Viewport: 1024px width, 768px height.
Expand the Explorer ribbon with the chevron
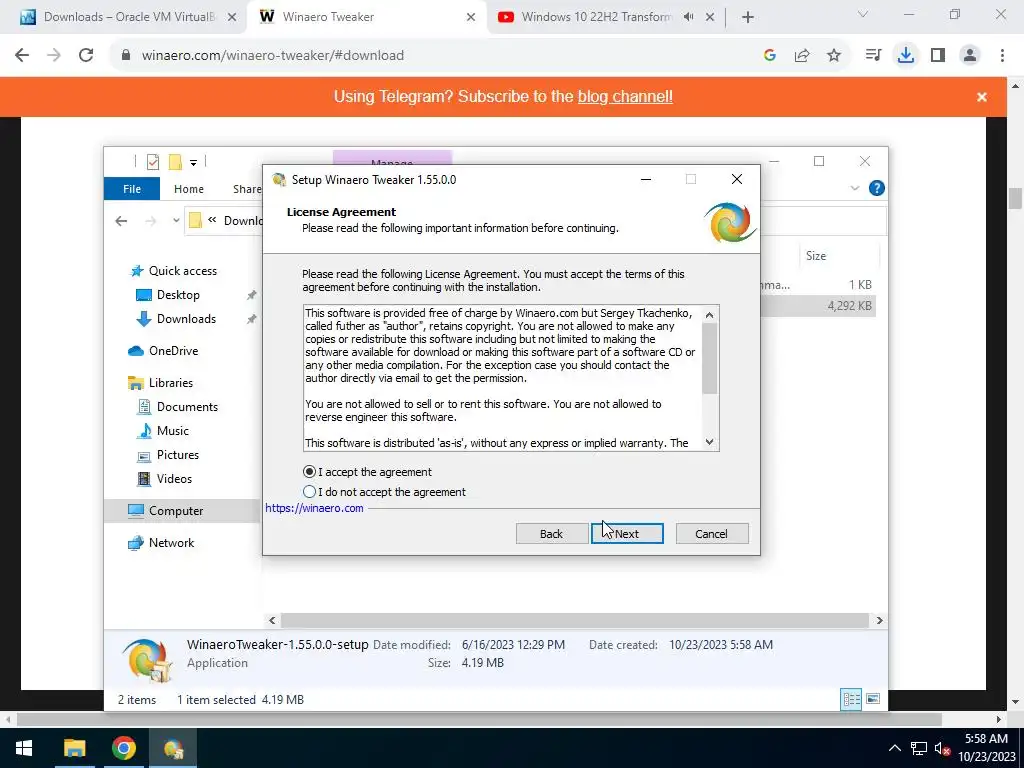[854, 189]
